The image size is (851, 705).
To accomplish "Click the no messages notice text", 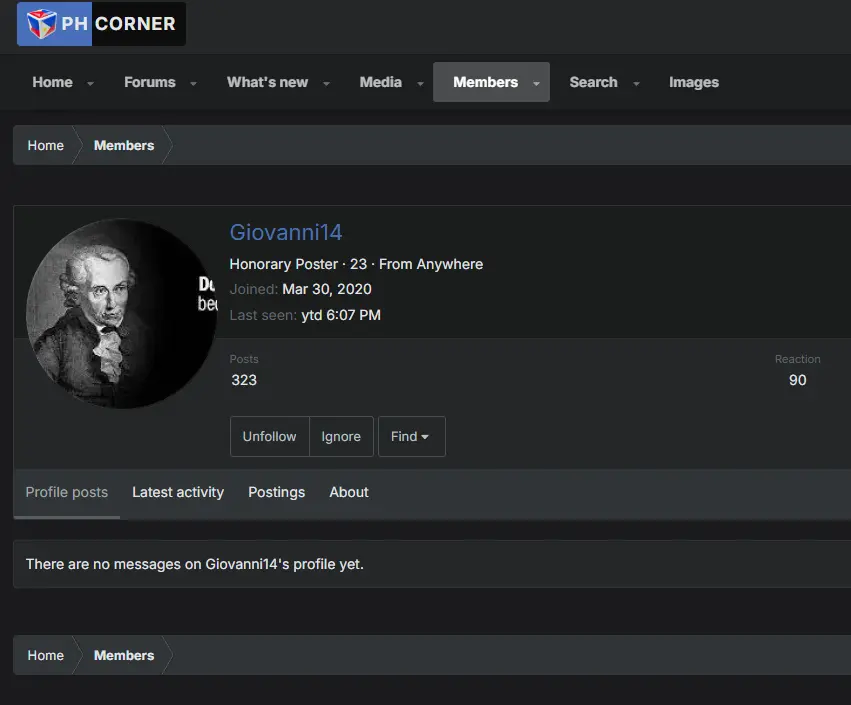I will 195,564.
